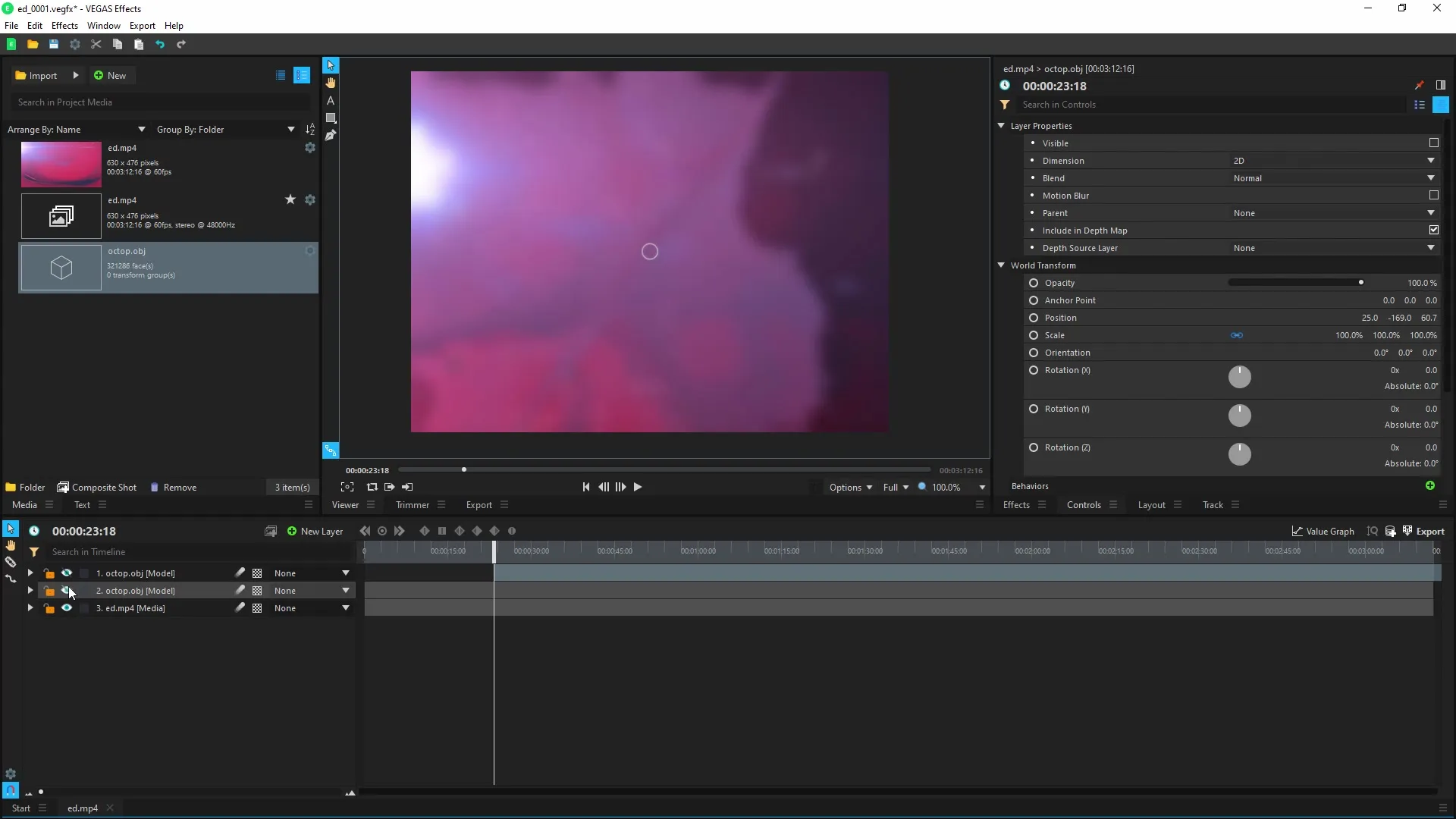Click the Save project icon

click(x=54, y=45)
